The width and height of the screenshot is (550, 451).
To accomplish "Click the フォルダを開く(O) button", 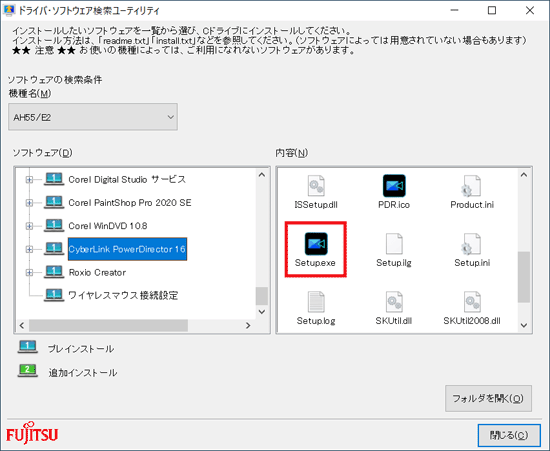I will point(488,398).
